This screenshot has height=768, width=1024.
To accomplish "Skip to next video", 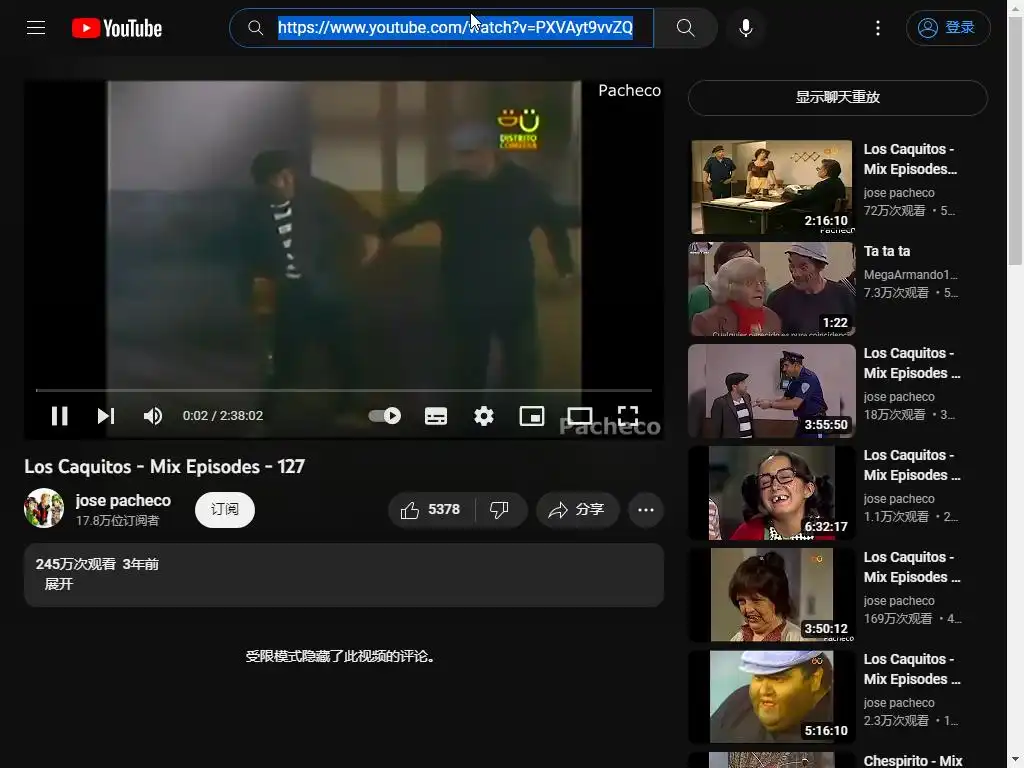I will pyautogui.click(x=106, y=416).
